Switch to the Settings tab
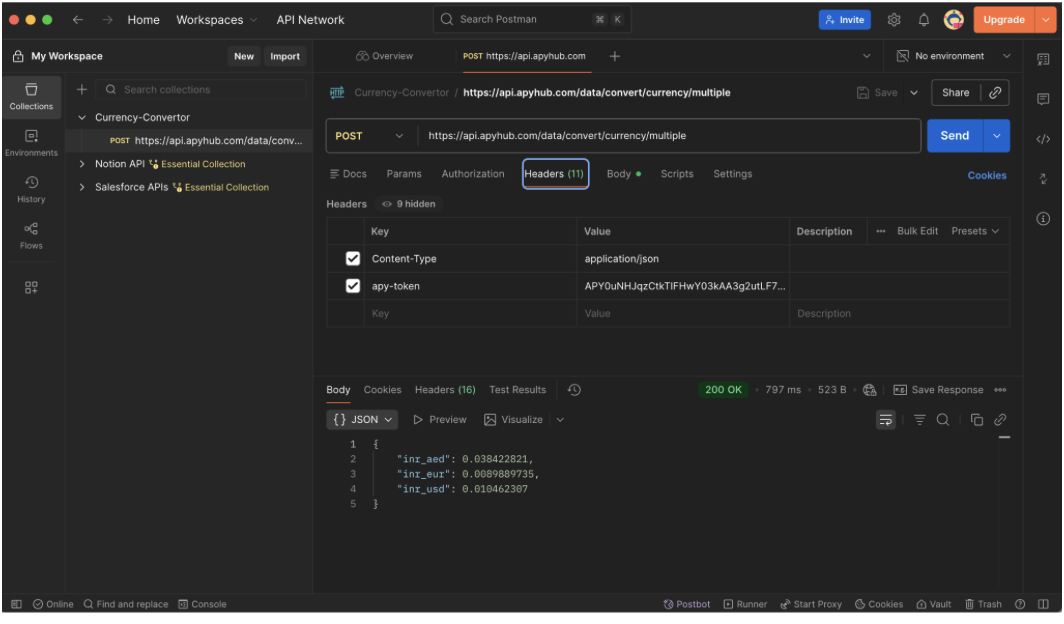Viewport: 1064px width, 624px height. coord(733,174)
